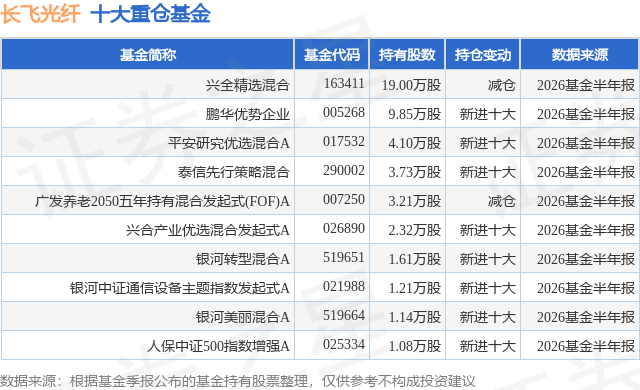
Task: Select fund name 平安研究优选混合A
Action: [229, 143]
